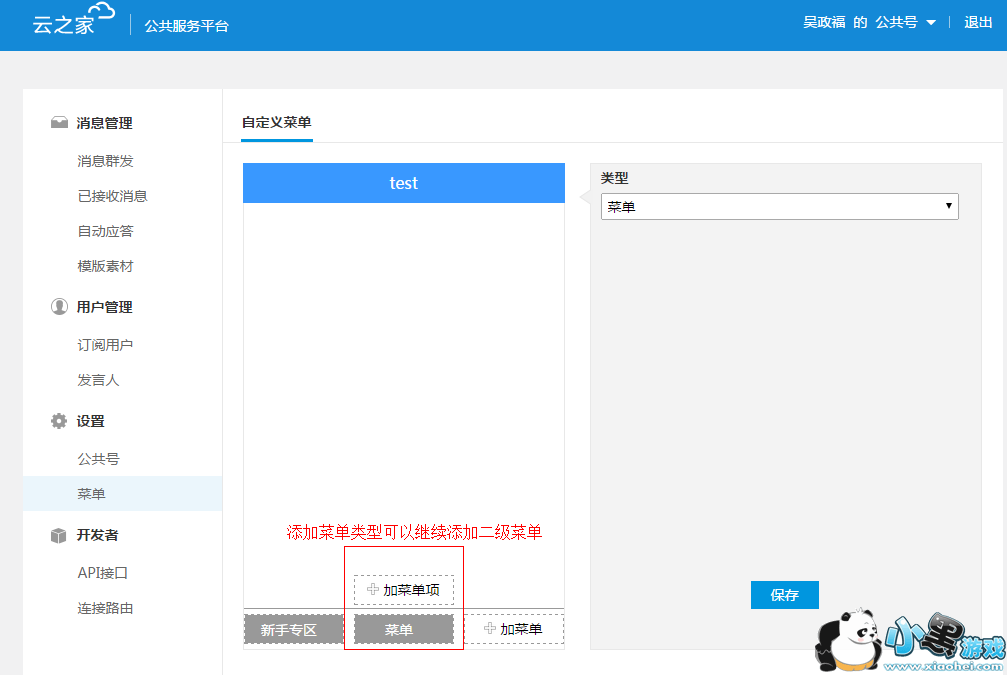Go to 模版素材 page

pos(105,266)
